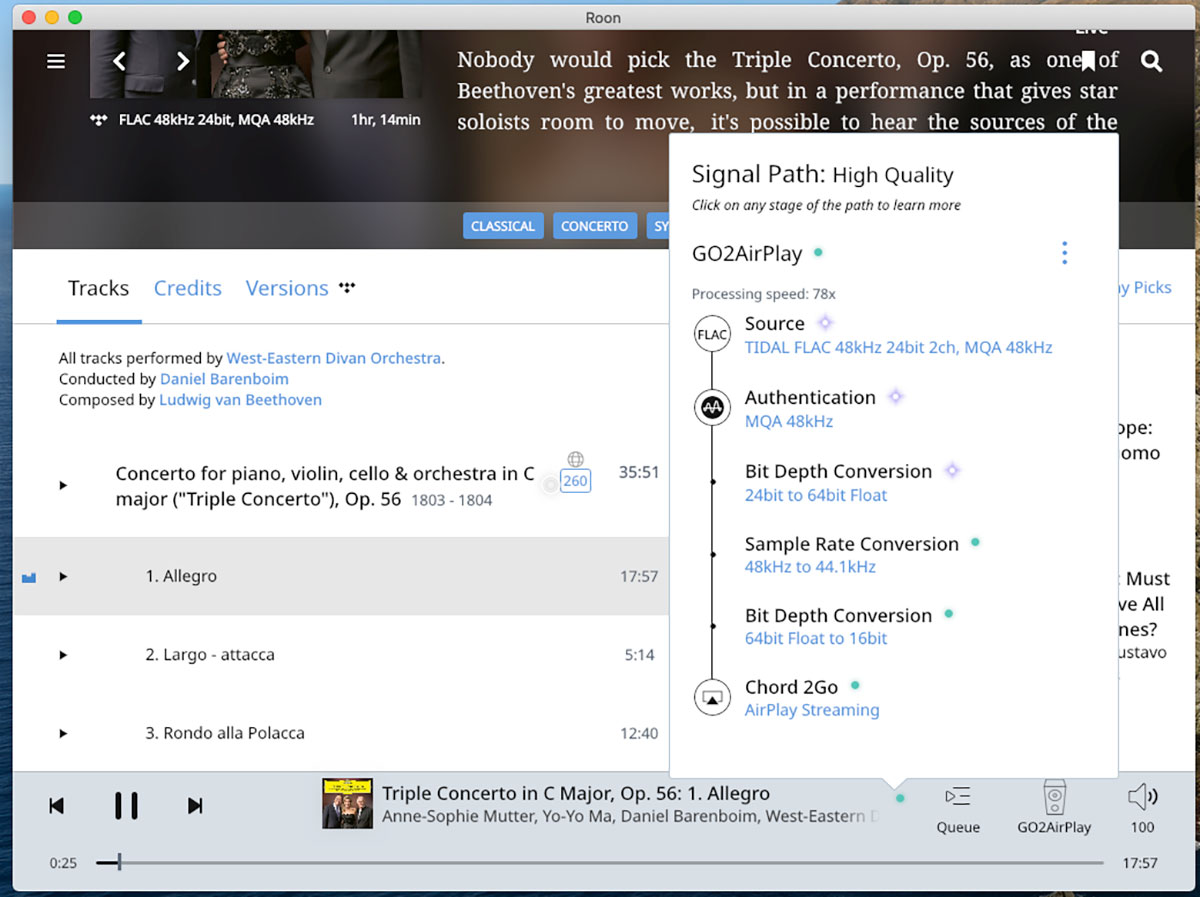Open GO2AirPlay three-dot options menu
The height and width of the screenshot is (897, 1200).
click(x=1064, y=253)
